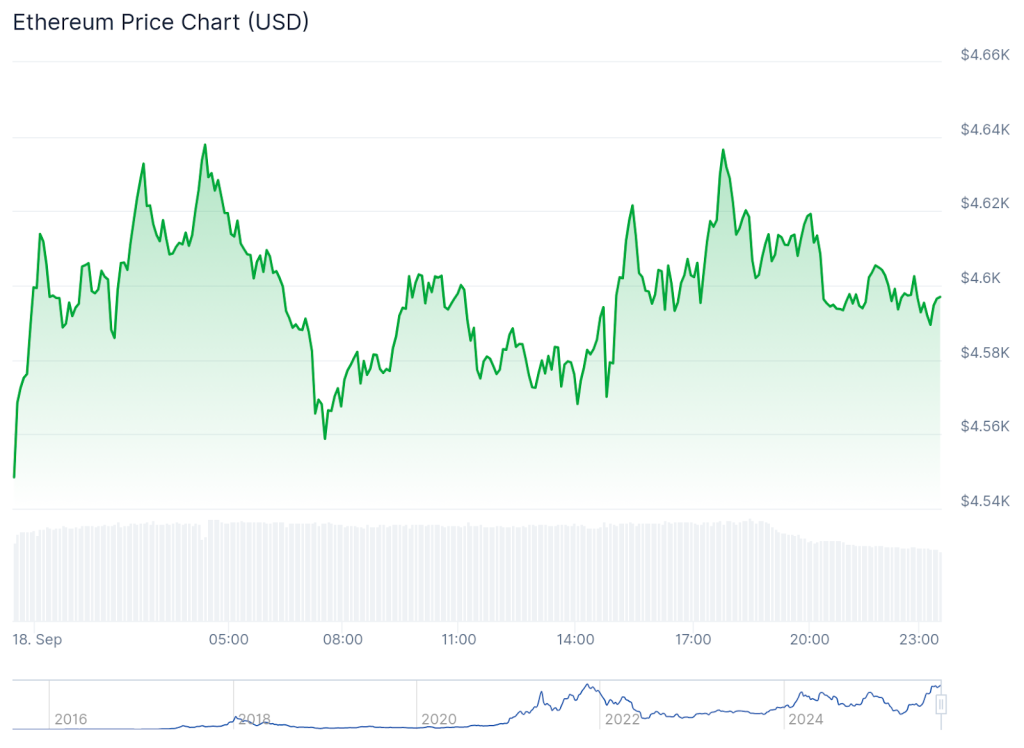Click the 2016 label in the navigator
This screenshot has width=1024, height=748.
click(x=70, y=719)
